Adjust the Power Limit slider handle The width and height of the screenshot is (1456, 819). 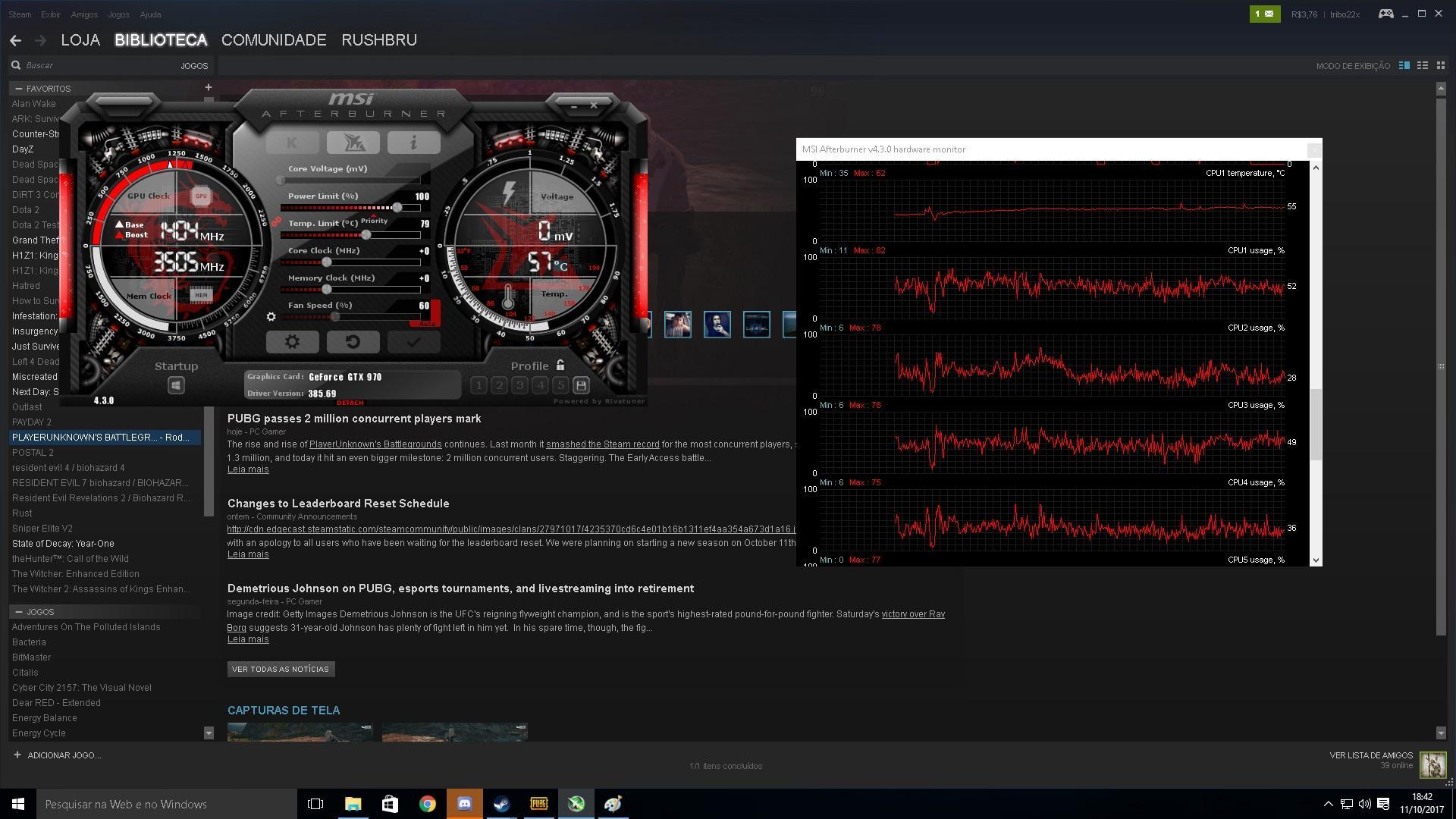(397, 208)
